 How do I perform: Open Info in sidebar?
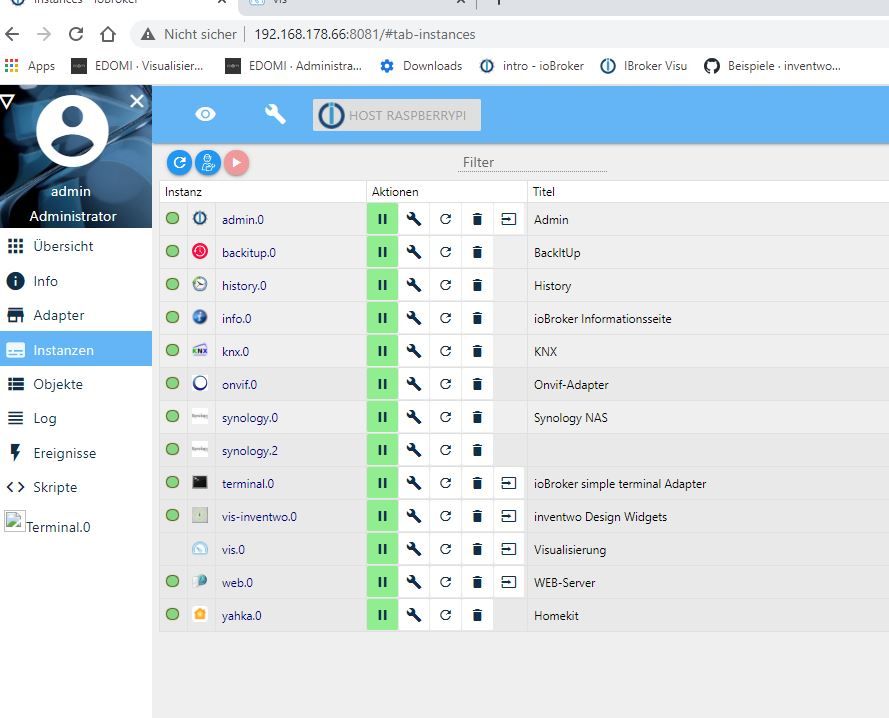[x=76, y=281]
